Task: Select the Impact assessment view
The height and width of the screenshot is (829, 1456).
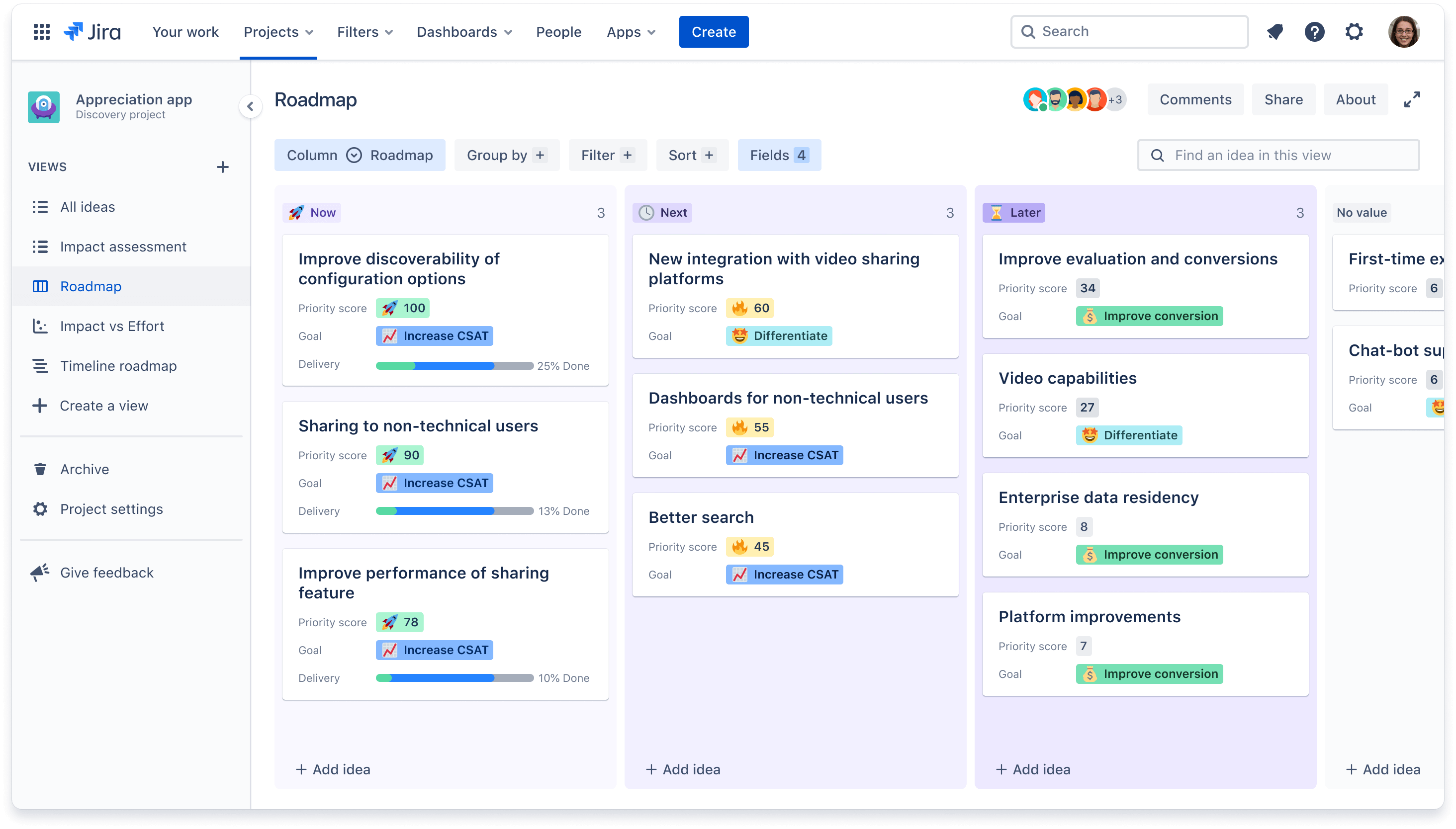Action: pyautogui.click(x=122, y=246)
